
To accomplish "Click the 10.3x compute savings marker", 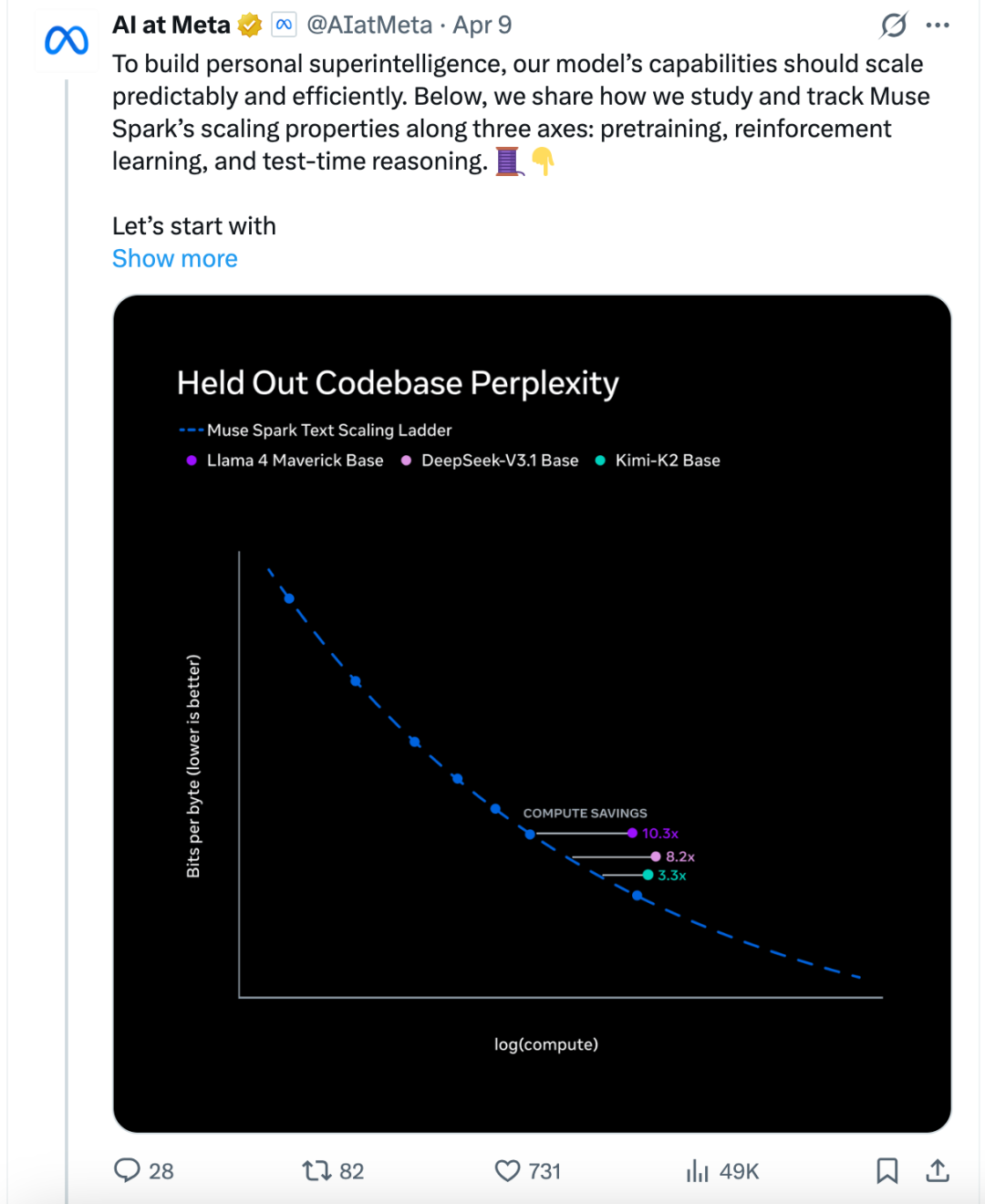I will pyautogui.click(x=633, y=833).
